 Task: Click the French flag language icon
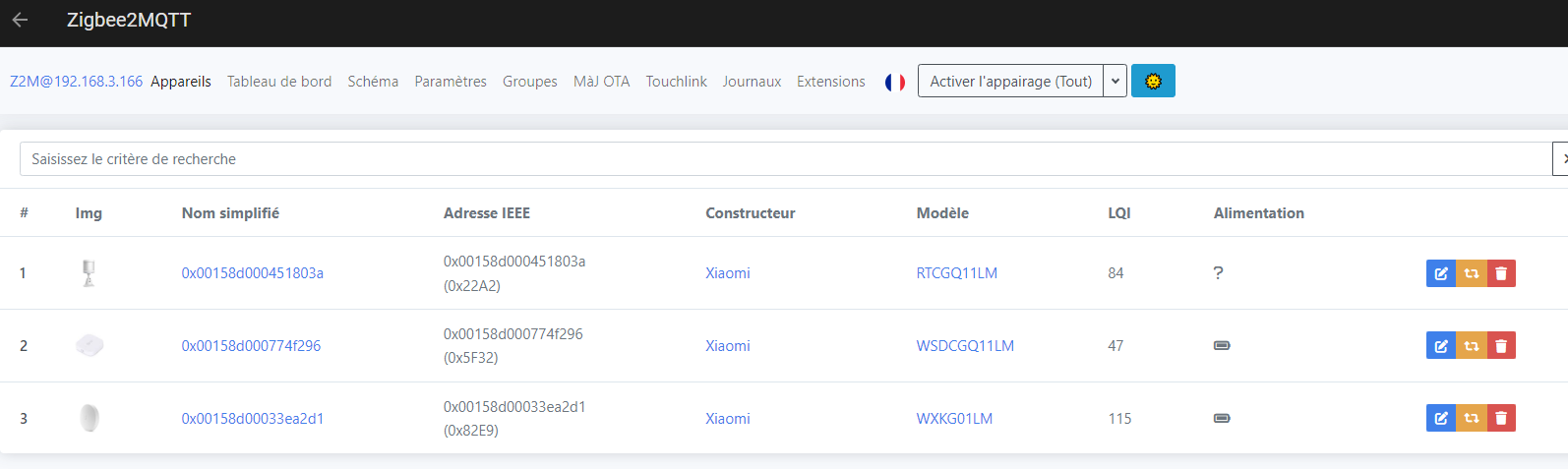894,83
